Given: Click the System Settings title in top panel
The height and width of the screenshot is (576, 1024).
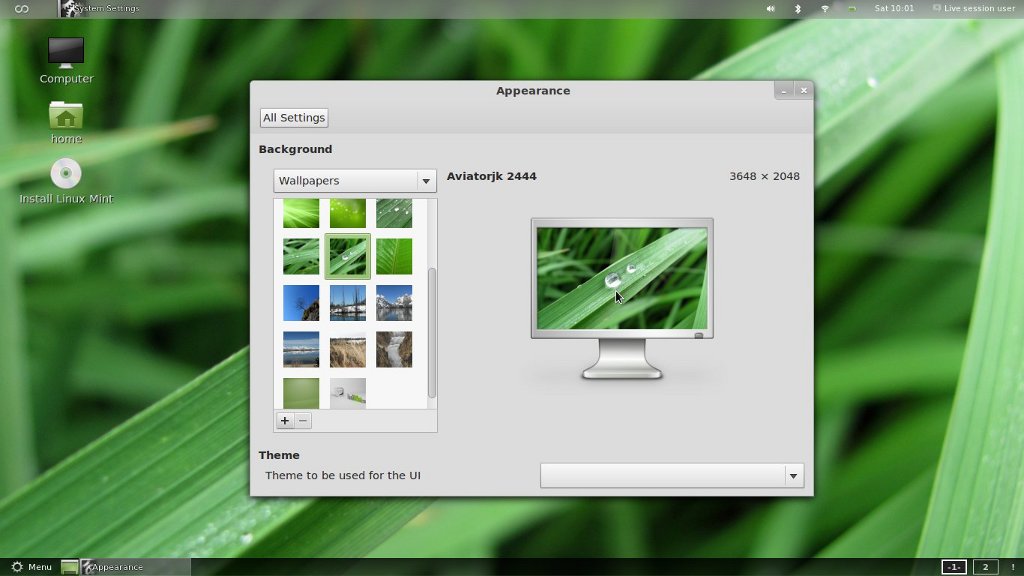Looking at the screenshot, I should click(106, 8).
